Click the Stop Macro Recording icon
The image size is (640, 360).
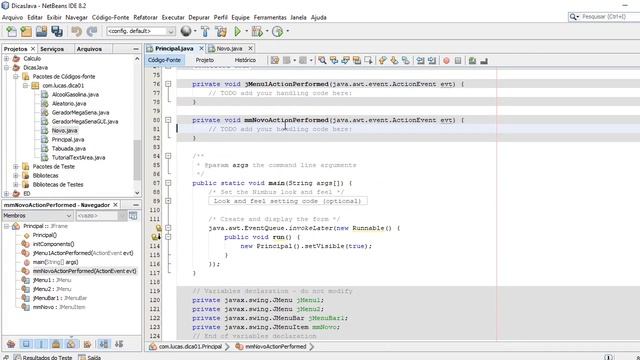(x=458, y=60)
